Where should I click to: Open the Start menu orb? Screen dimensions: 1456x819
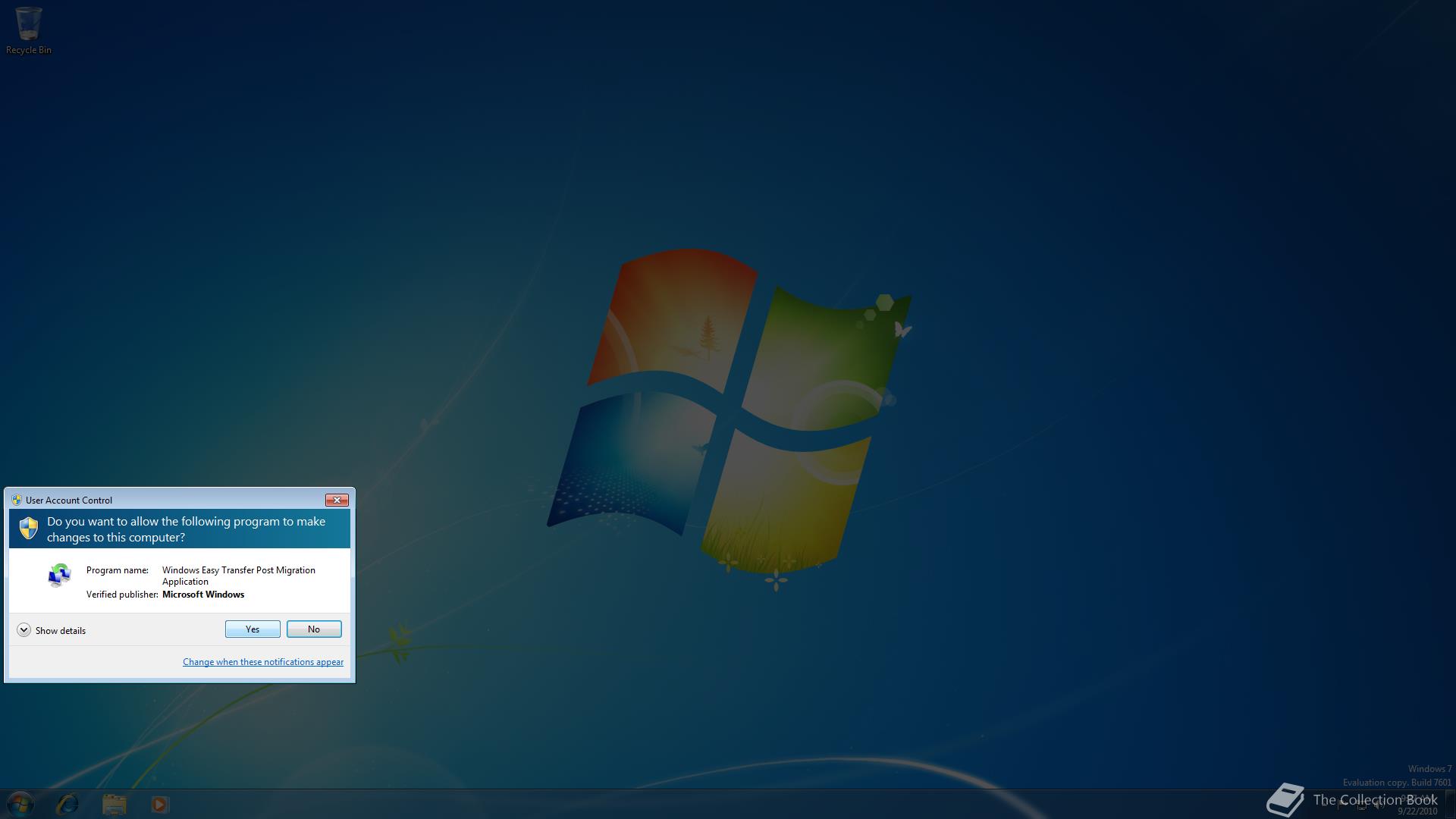click(x=20, y=804)
